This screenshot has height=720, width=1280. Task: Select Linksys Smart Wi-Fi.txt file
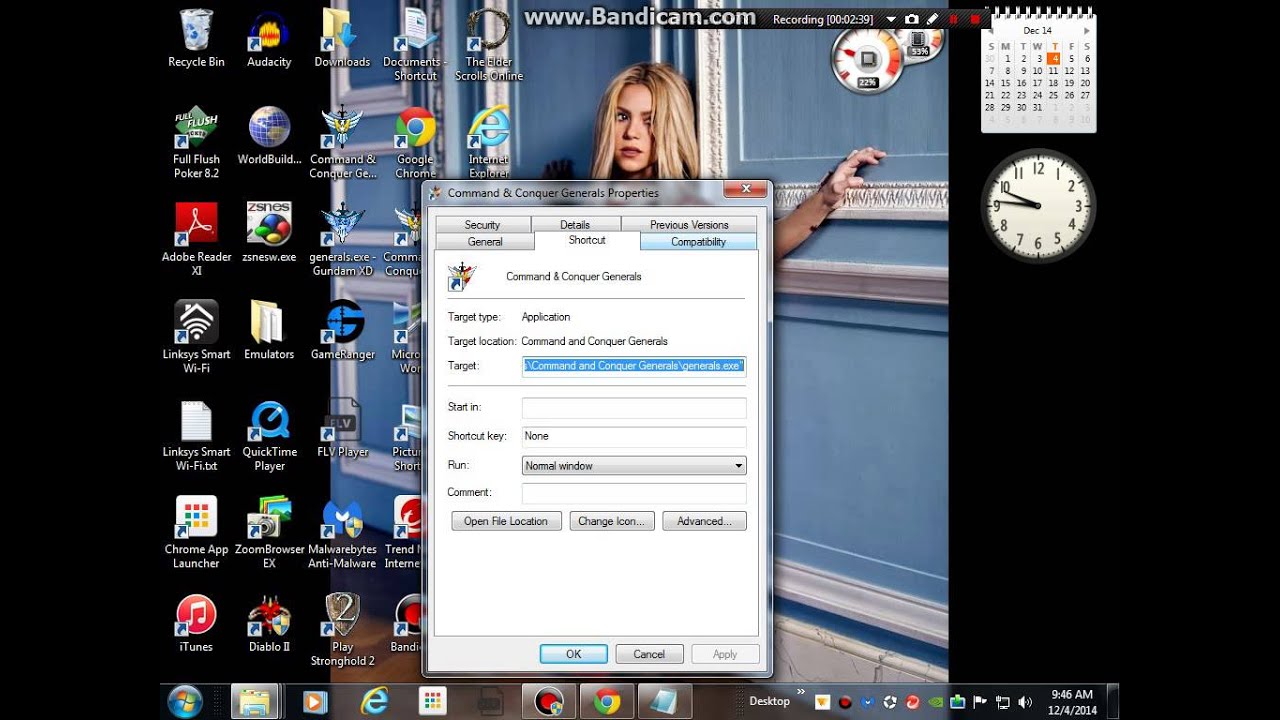196,435
